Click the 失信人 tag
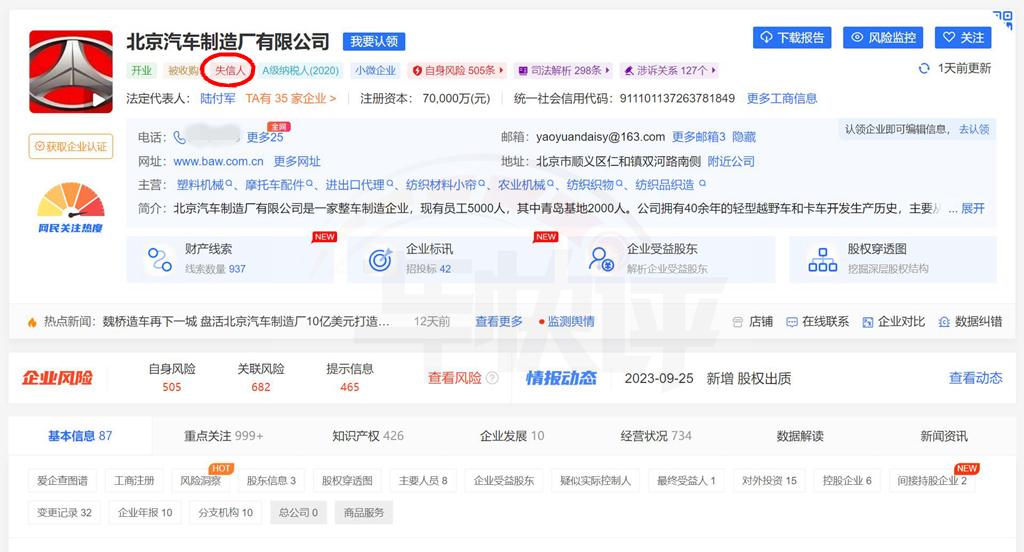1024x552 pixels. coord(230,71)
